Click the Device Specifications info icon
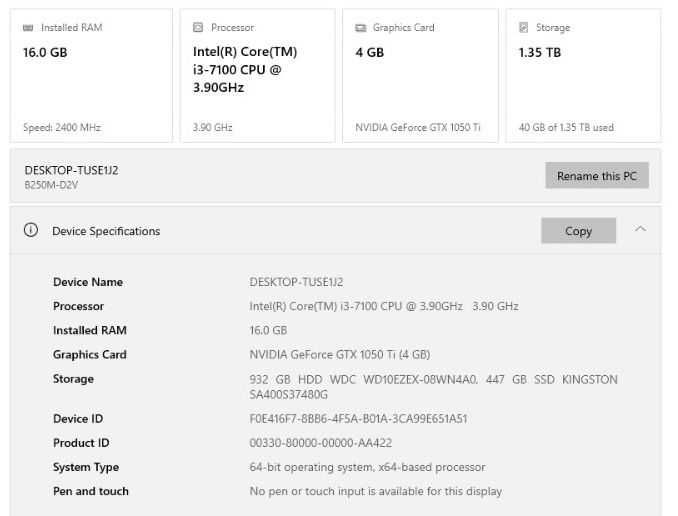 coord(31,231)
